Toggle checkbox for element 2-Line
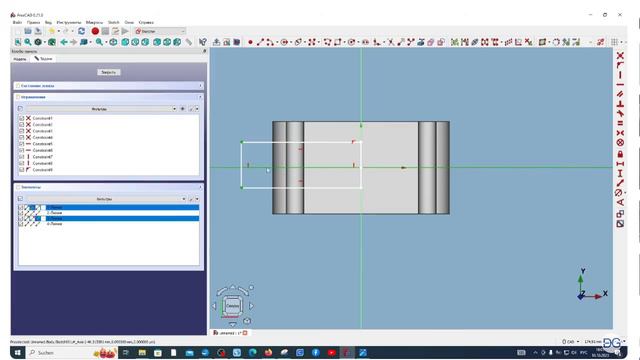This screenshot has height=360, width=640. pyautogui.click(x=21, y=213)
